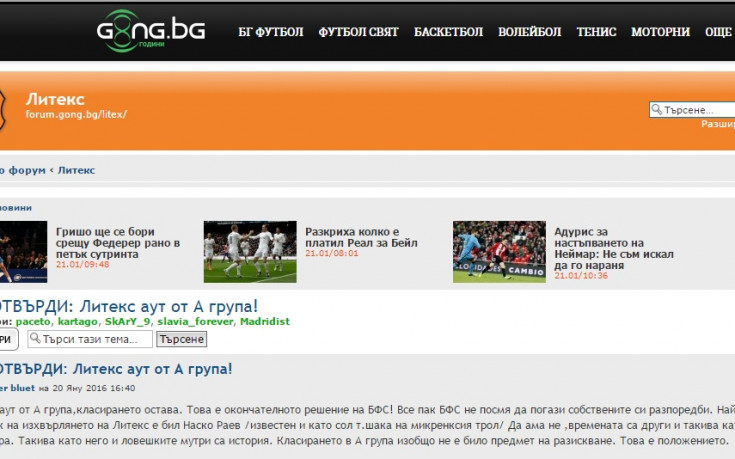
Task: Click the partially visible reply button
Action: click(x=8, y=339)
